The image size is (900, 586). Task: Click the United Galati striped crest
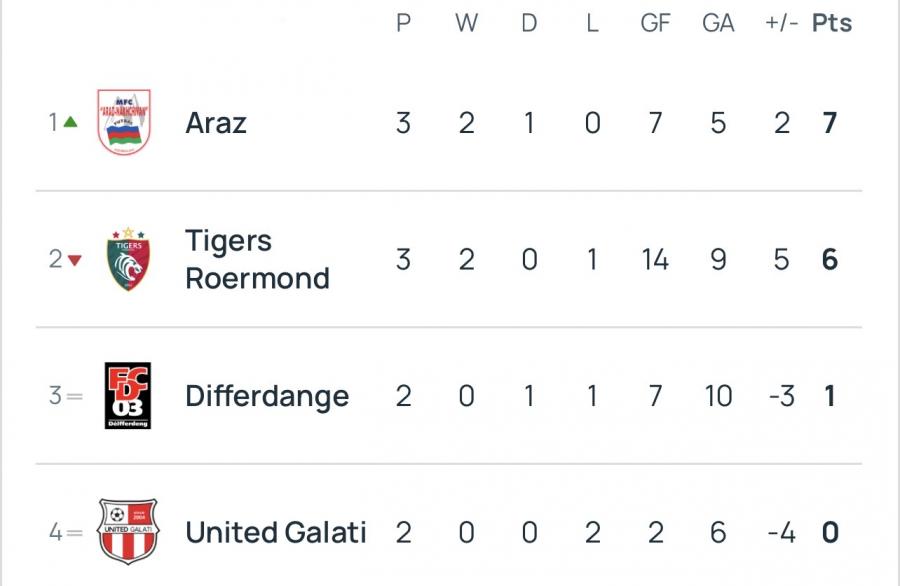point(127,532)
